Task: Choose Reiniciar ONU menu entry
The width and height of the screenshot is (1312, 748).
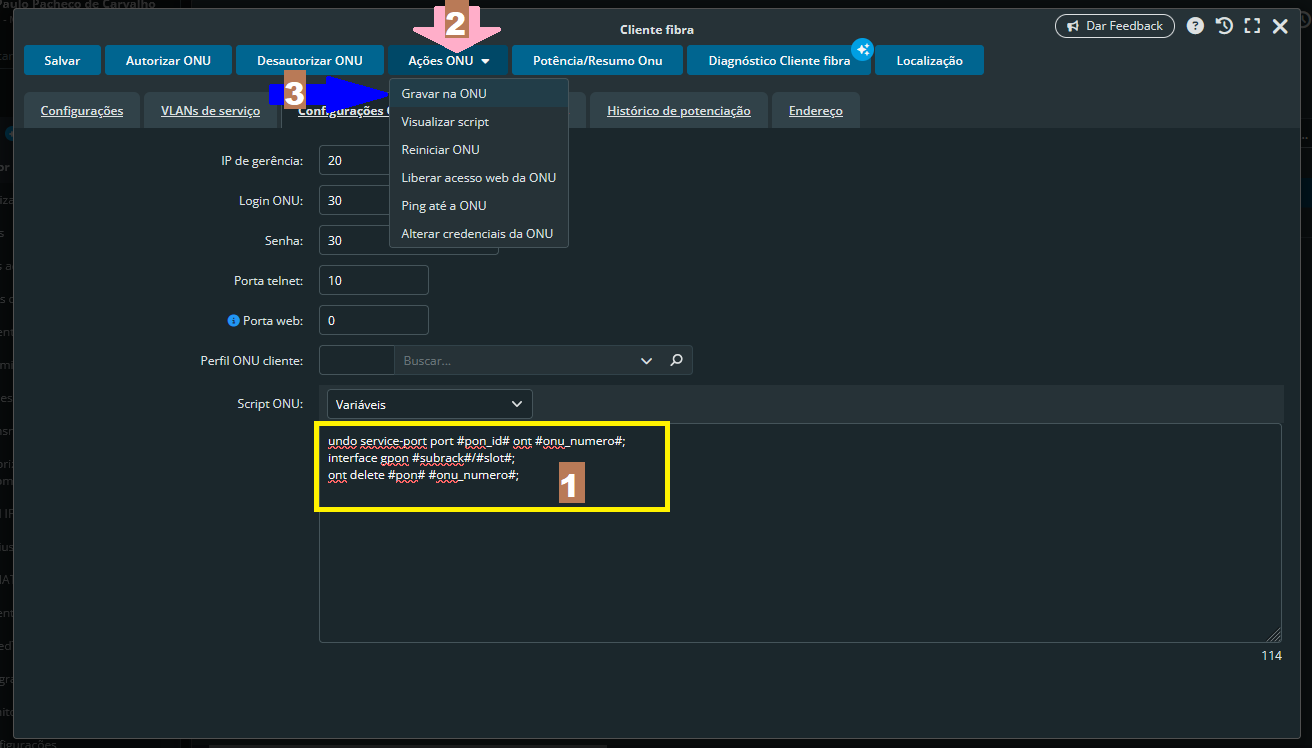Action: coord(440,149)
